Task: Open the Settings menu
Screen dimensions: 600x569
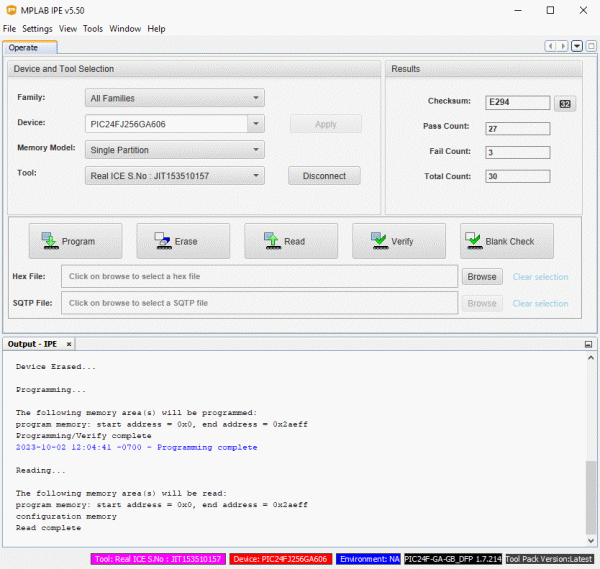Action: [x=37, y=29]
